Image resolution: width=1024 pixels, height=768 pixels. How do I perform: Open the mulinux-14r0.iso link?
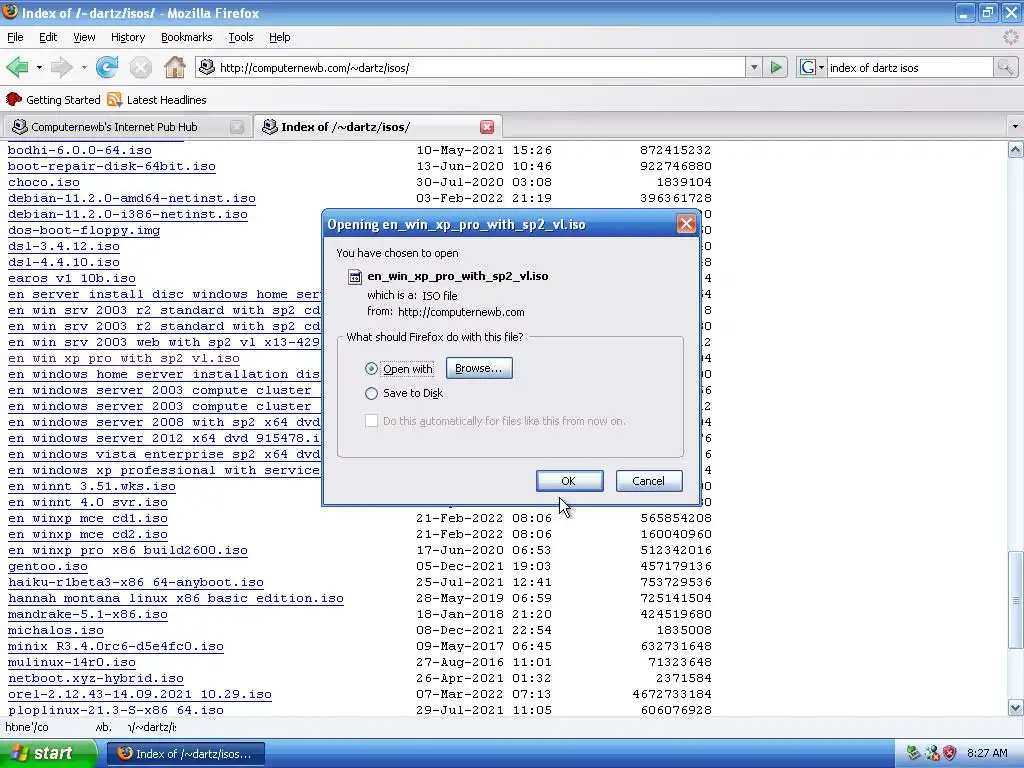click(x=72, y=662)
